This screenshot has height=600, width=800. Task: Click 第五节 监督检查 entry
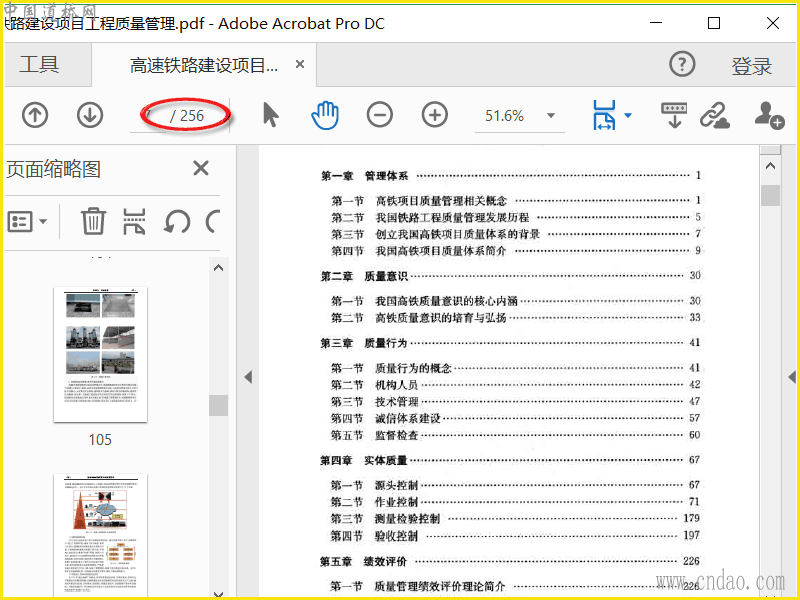(x=516, y=435)
